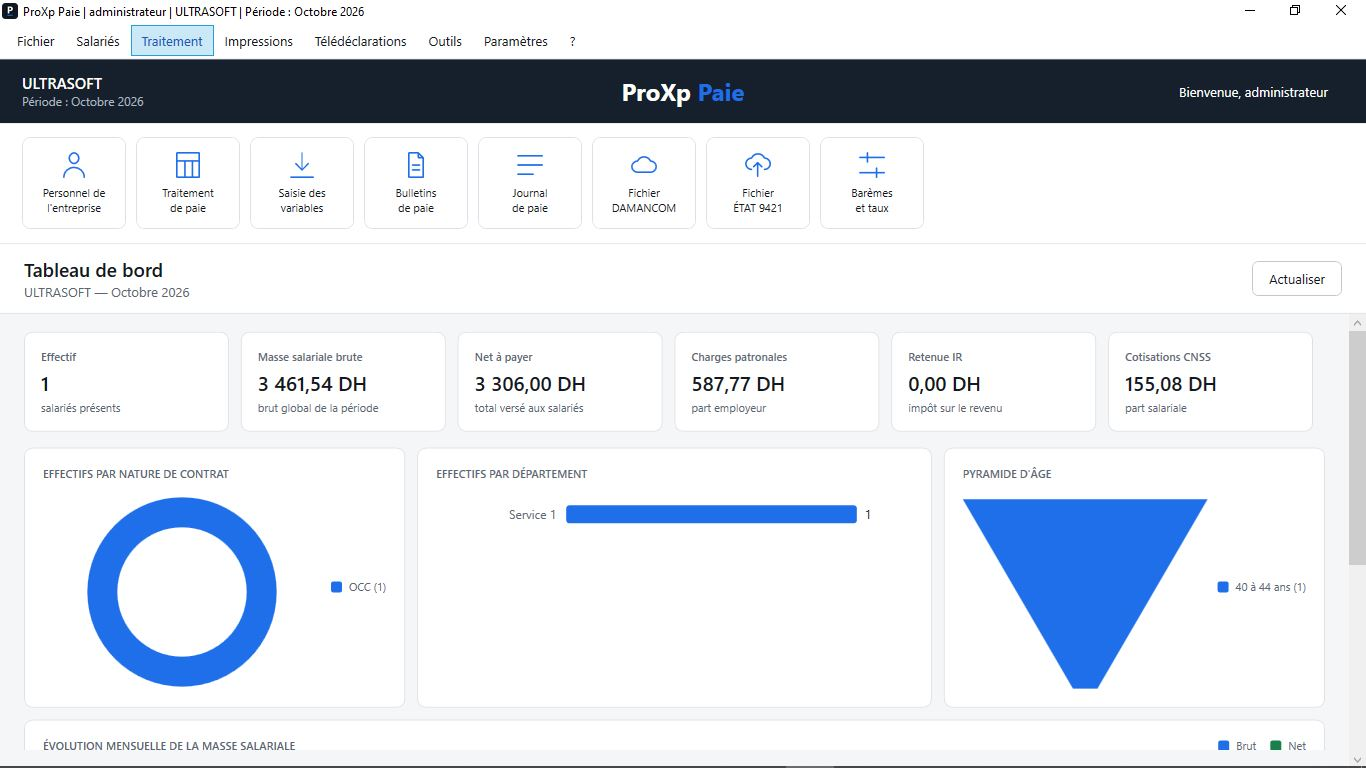Viewport: 1366px width, 768px height.
Task: Close the ProXp Paie window
Action: (1342, 11)
